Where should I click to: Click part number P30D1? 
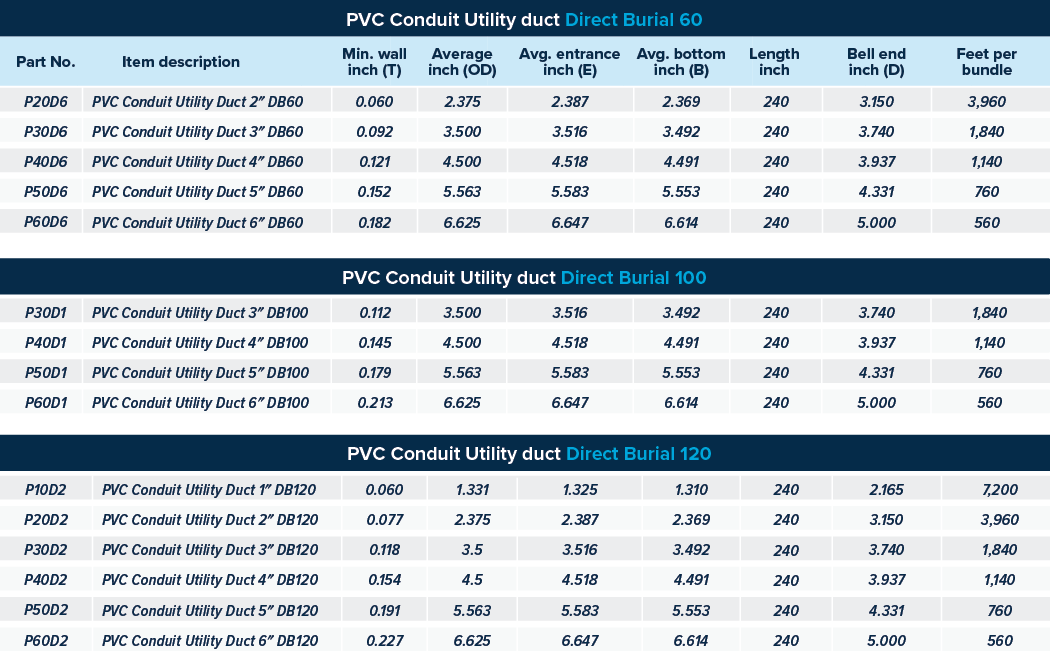[46, 313]
